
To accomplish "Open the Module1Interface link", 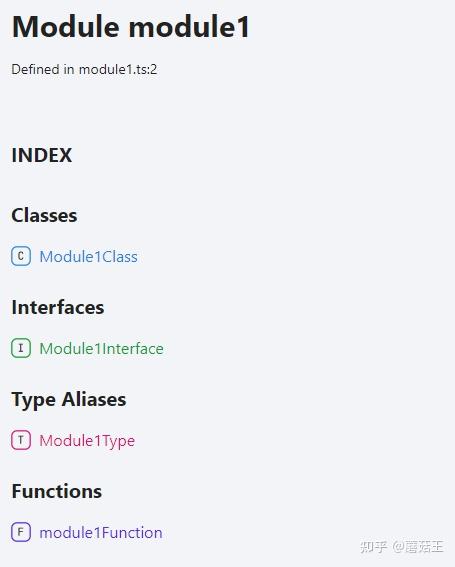I will coord(101,349).
